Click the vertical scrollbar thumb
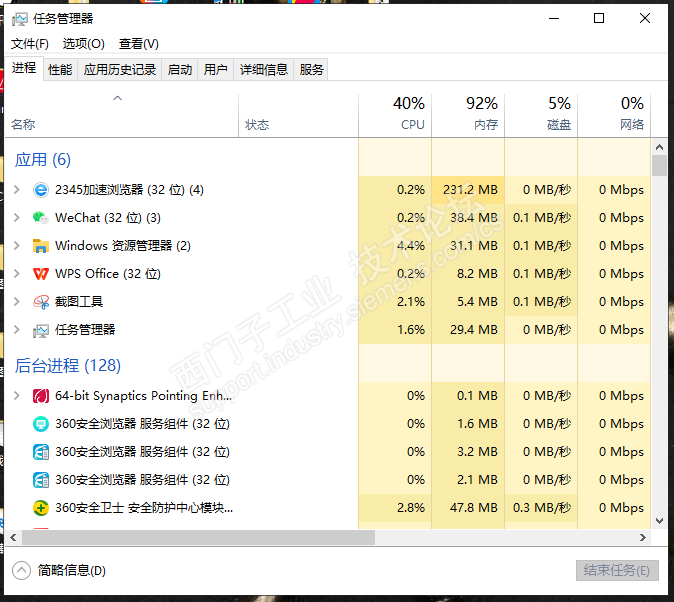 pos(659,166)
